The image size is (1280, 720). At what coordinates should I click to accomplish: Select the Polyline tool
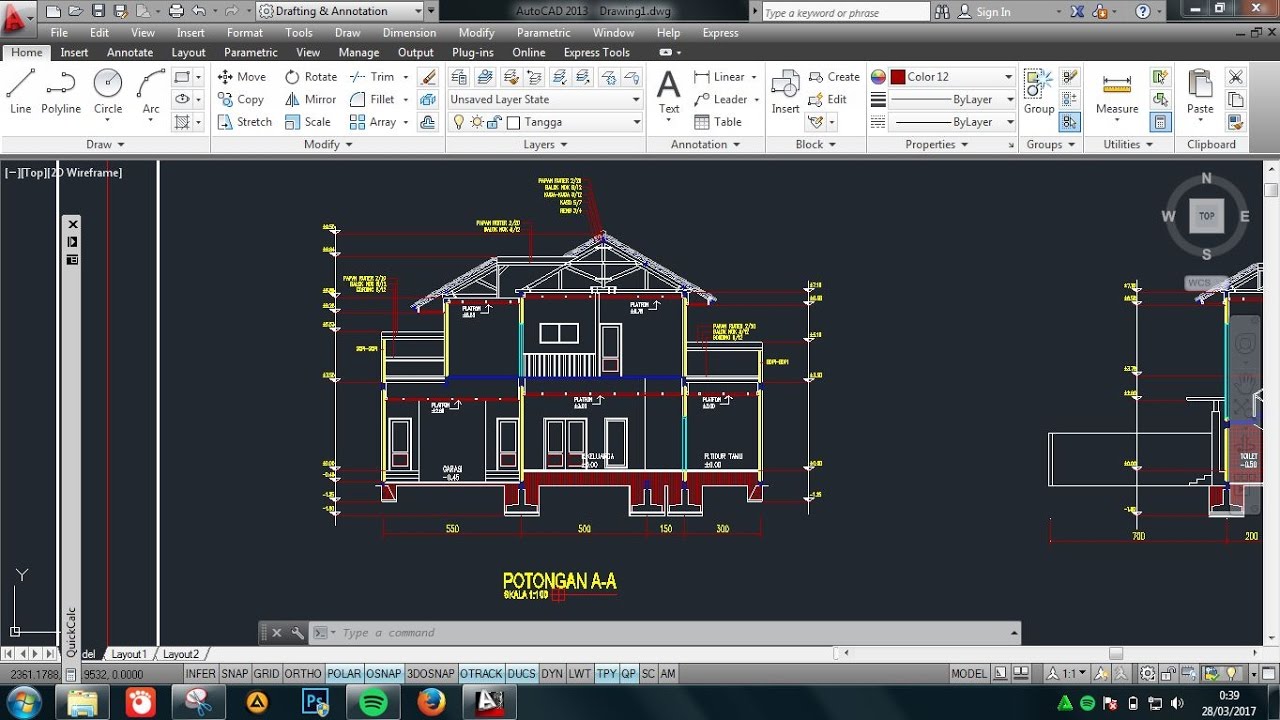point(61,92)
